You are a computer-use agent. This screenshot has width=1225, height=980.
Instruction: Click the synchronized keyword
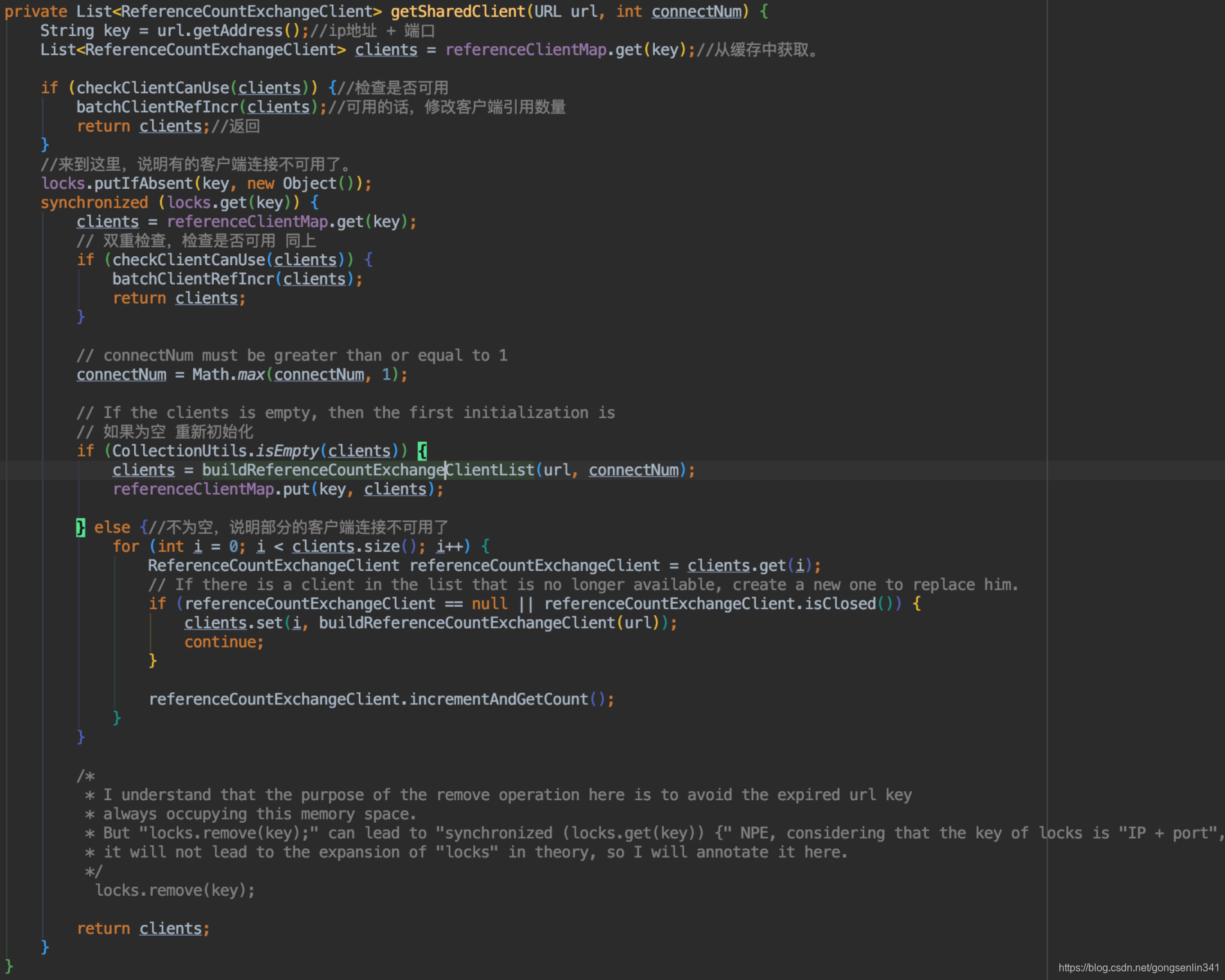tap(94, 203)
